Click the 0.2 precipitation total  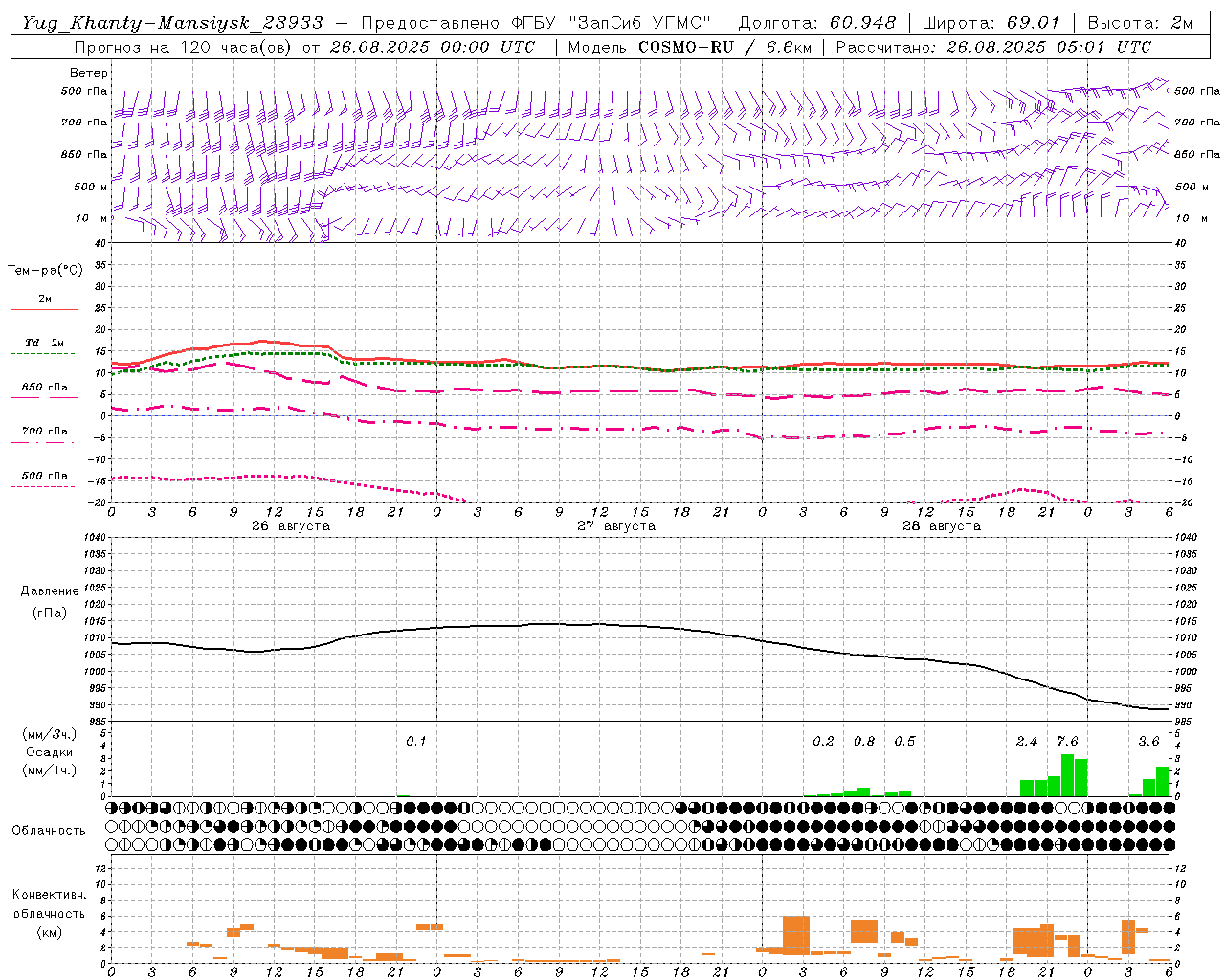coord(823,742)
